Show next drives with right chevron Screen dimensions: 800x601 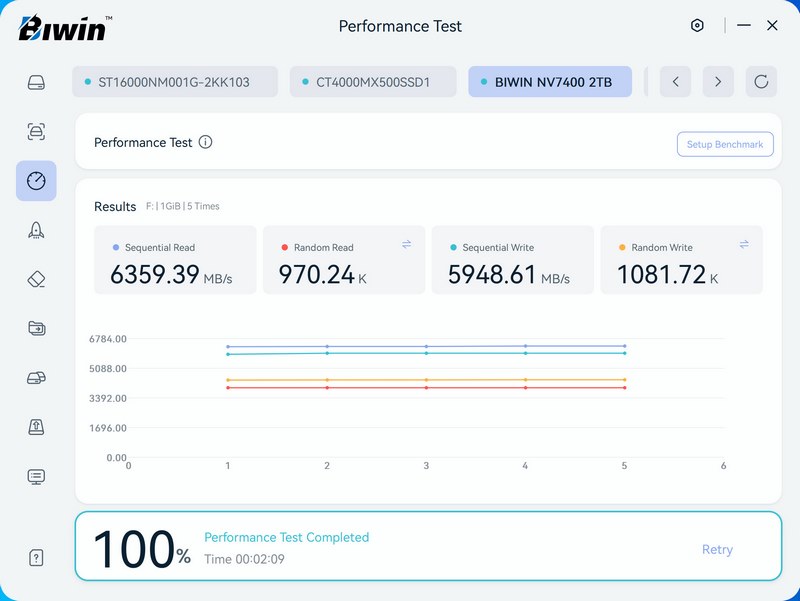coord(718,82)
